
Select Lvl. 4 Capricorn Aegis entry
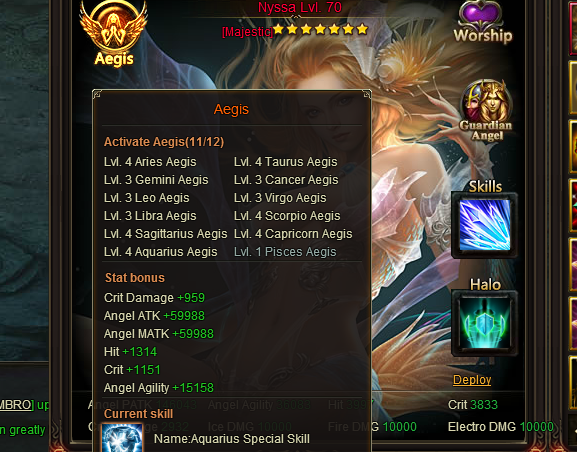coord(293,234)
